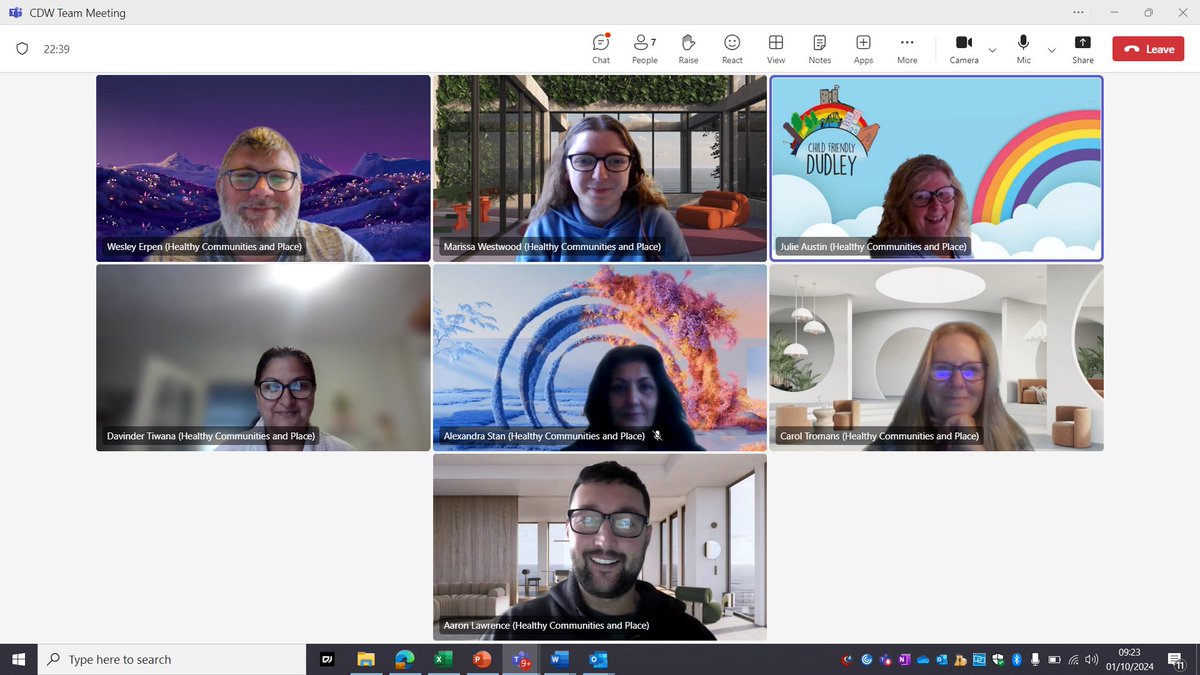1200x675 pixels.
Task: Expand the camera options dropdown arrow
Action: (992, 49)
